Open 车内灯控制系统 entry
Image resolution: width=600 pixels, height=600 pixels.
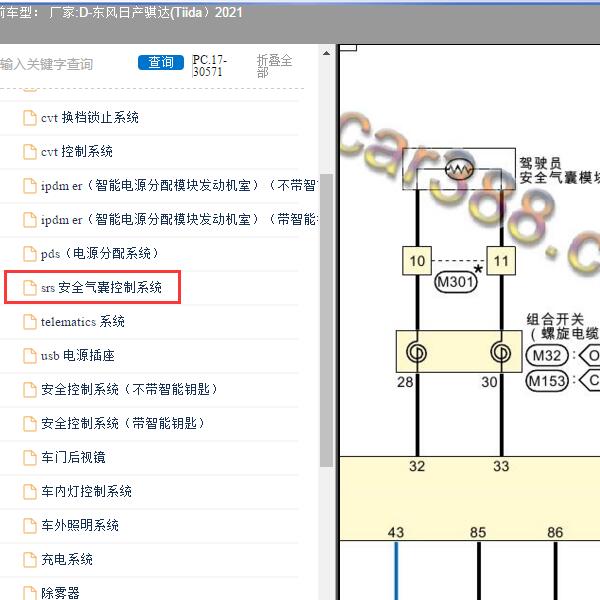coord(86,491)
